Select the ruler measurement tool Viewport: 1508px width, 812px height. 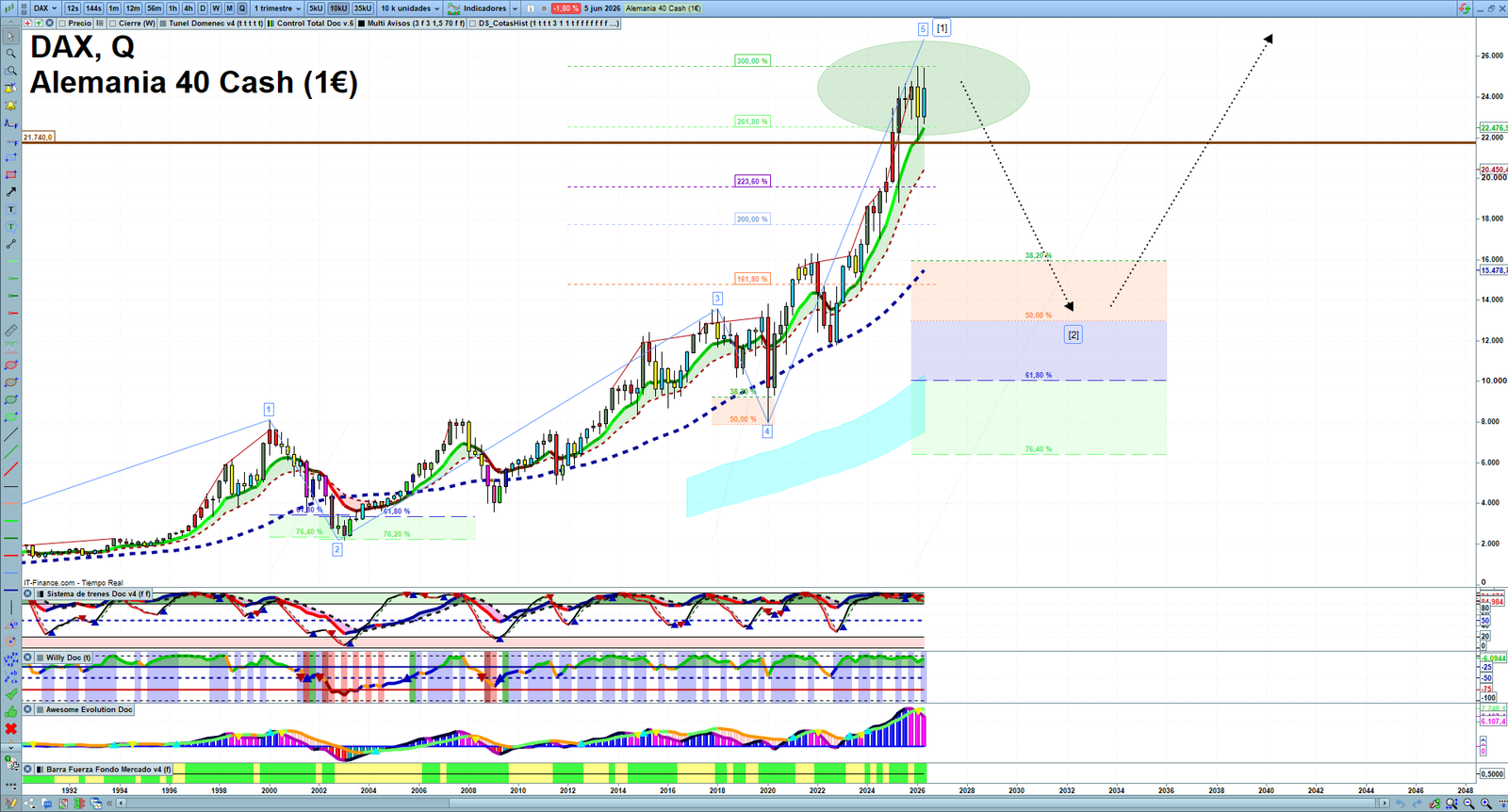(x=10, y=331)
